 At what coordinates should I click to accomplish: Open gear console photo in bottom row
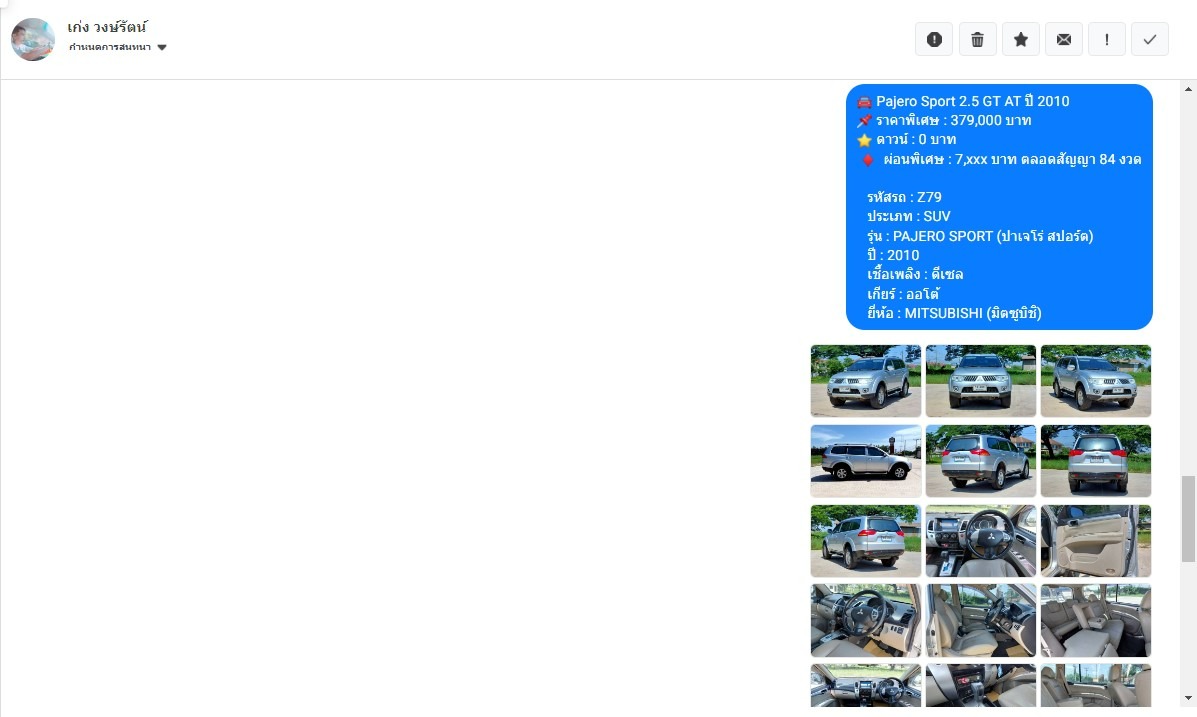[981, 685]
